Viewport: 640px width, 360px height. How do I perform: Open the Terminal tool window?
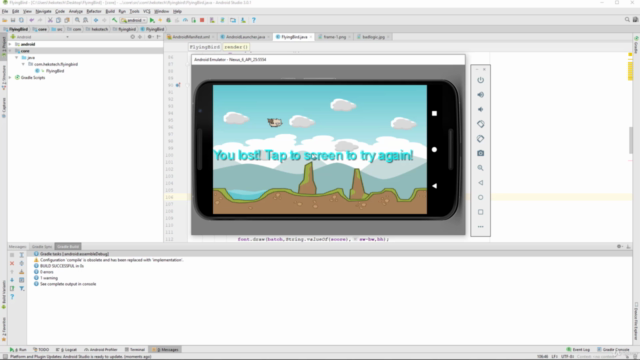pyautogui.click(x=135, y=350)
